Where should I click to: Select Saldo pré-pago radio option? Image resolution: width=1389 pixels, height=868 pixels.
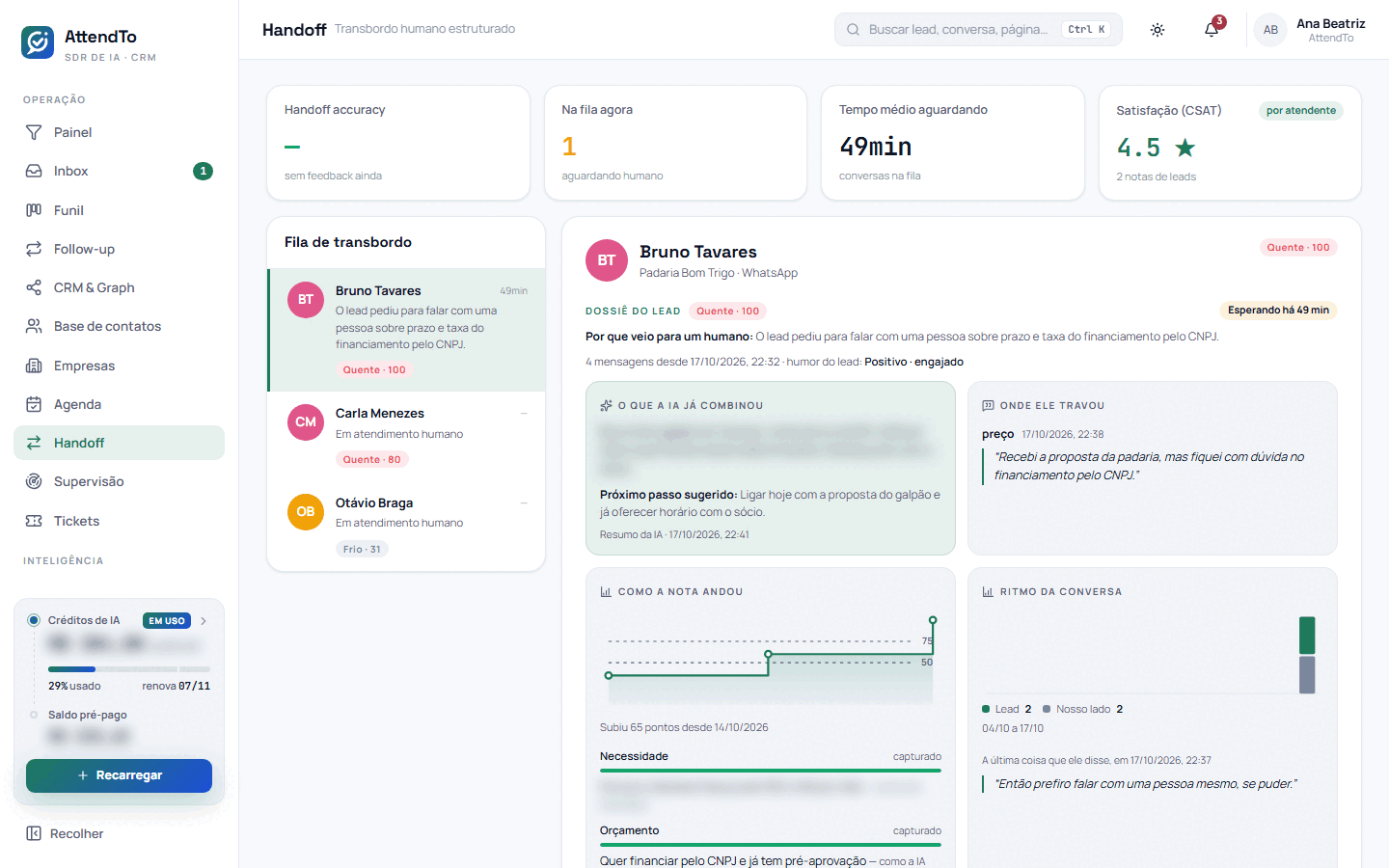[34, 715]
